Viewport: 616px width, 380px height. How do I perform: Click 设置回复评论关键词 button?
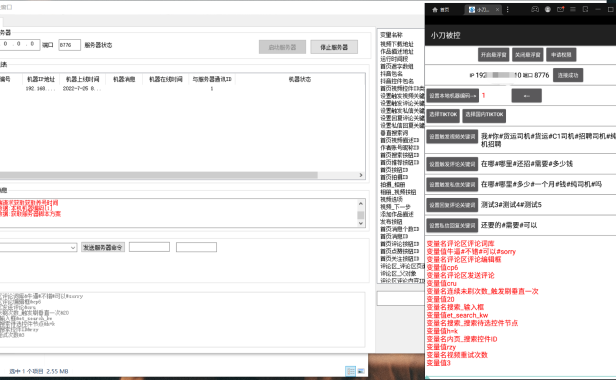pyautogui.click(x=452, y=205)
